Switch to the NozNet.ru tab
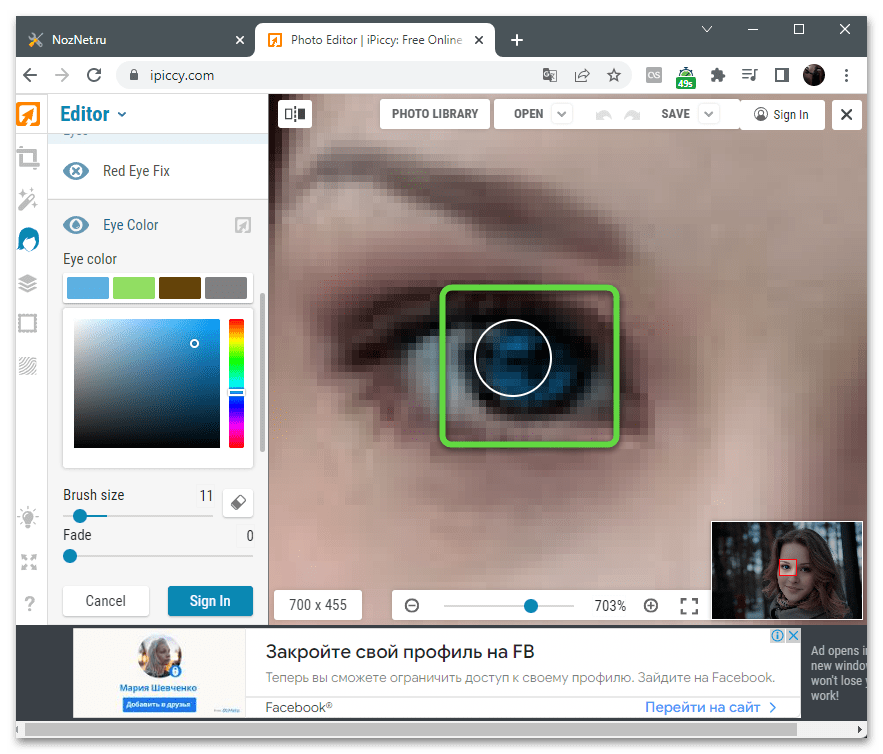The height and width of the screenshot is (754, 883). pos(135,40)
